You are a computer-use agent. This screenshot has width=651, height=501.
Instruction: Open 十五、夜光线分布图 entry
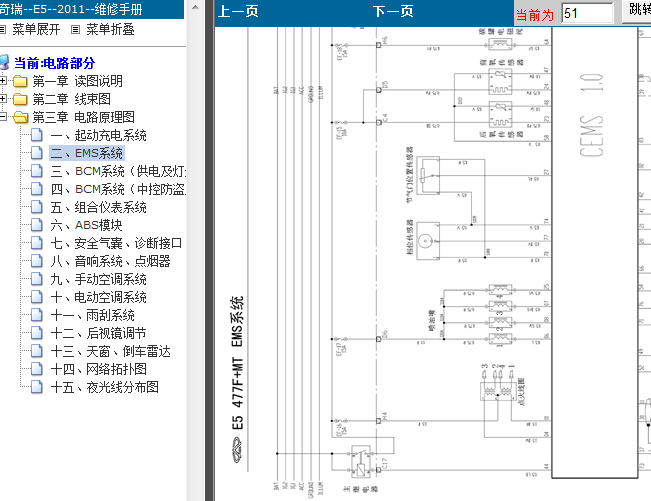tap(105, 387)
